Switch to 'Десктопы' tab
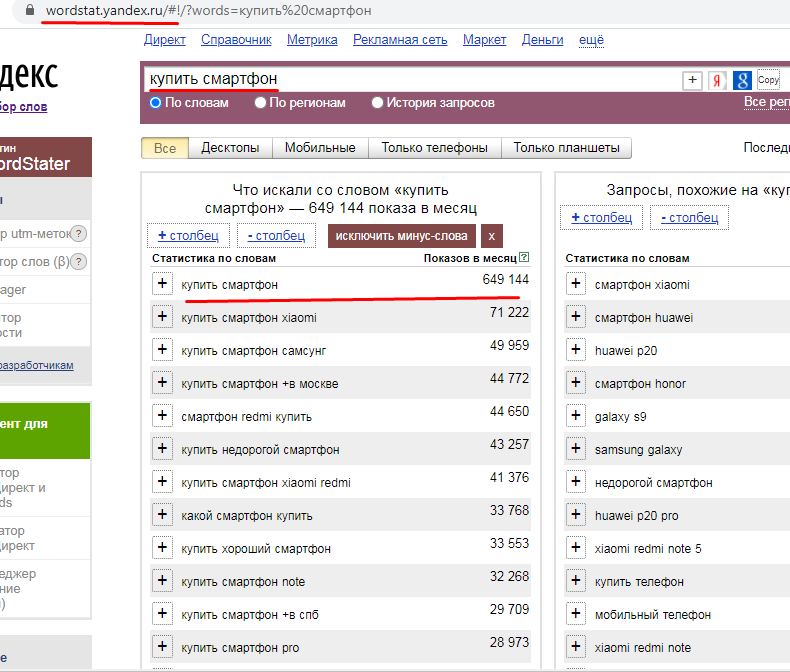The height and width of the screenshot is (672, 790). [230, 148]
